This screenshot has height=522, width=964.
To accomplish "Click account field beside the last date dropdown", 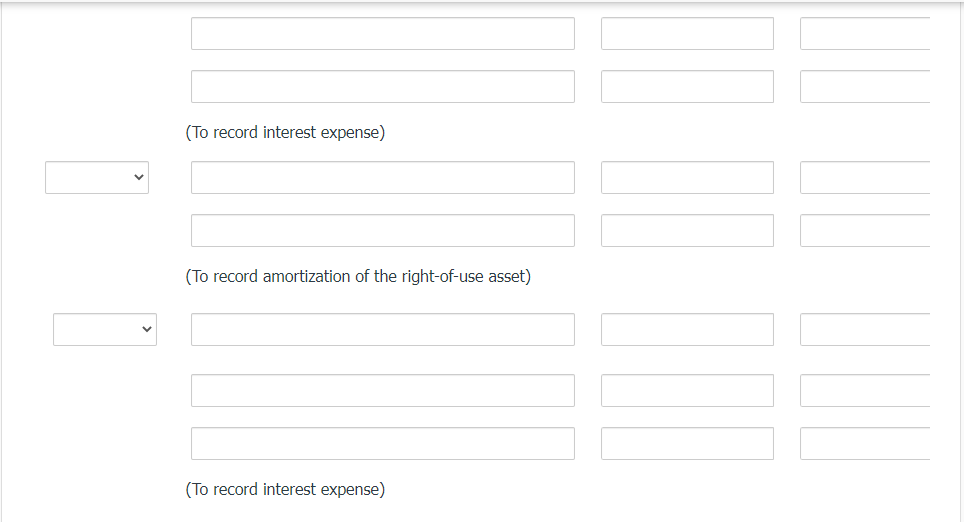I will click(382, 330).
